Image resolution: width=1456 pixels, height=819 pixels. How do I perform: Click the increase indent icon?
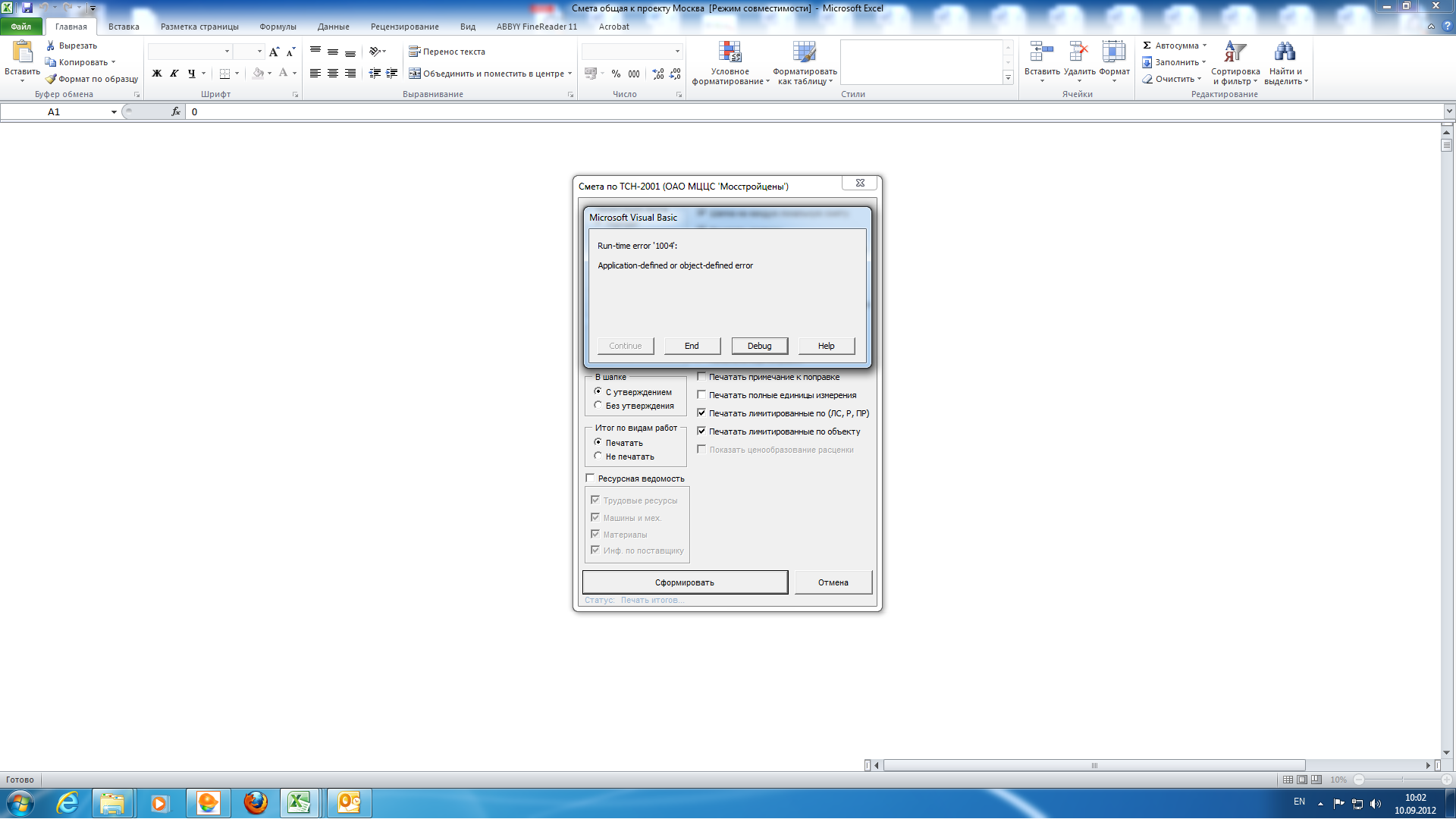click(392, 74)
